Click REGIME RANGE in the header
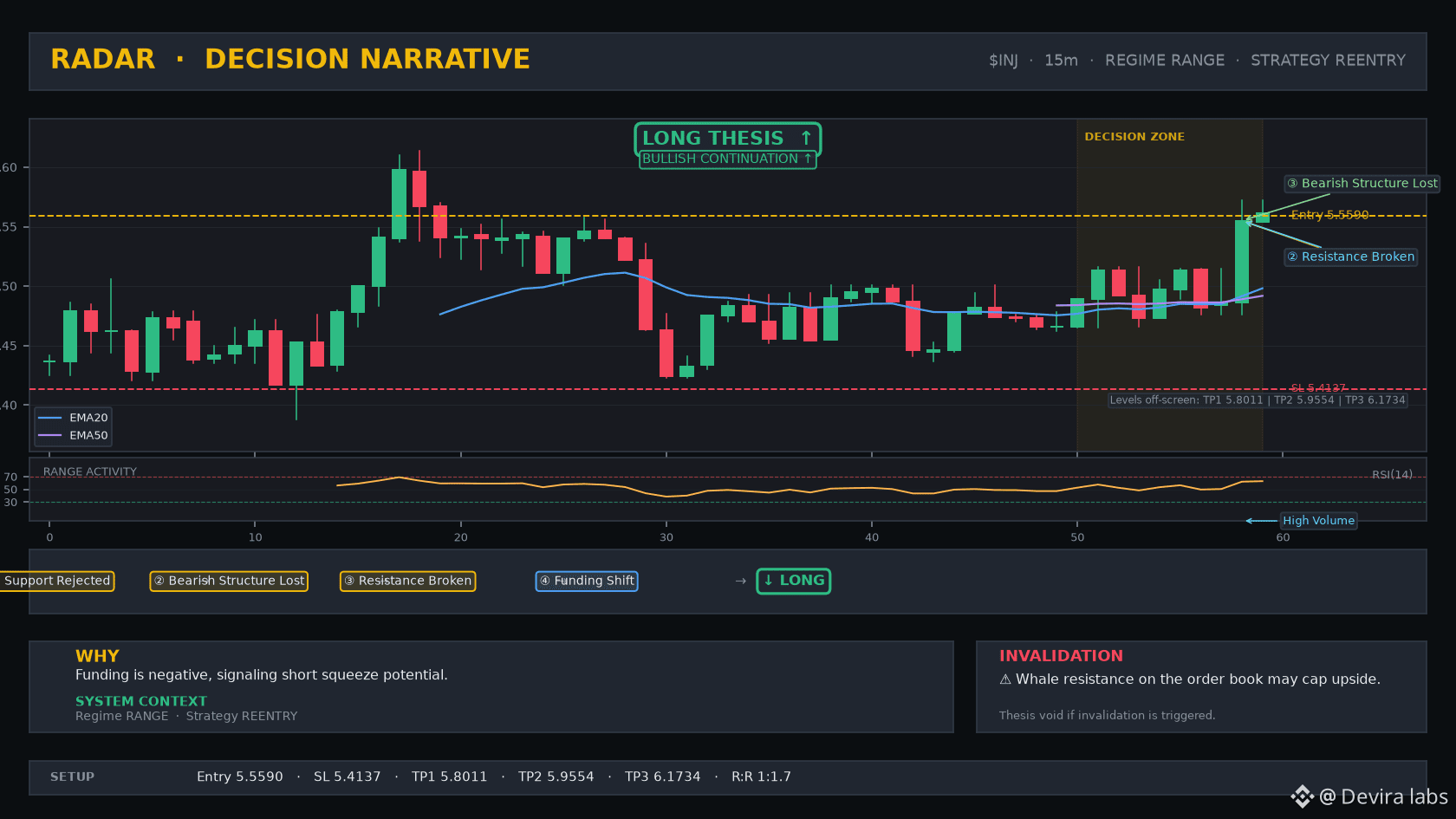The image size is (1456, 819). (1164, 60)
